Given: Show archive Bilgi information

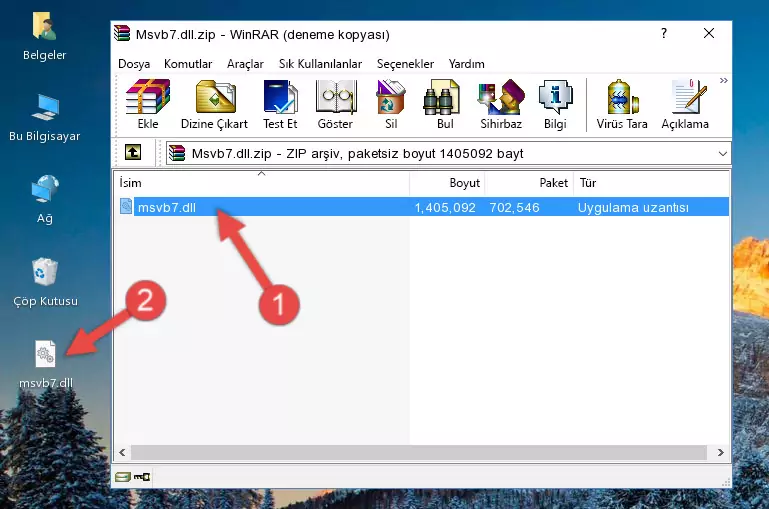Looking at the screenshot, I should click(x=555, y=104).
